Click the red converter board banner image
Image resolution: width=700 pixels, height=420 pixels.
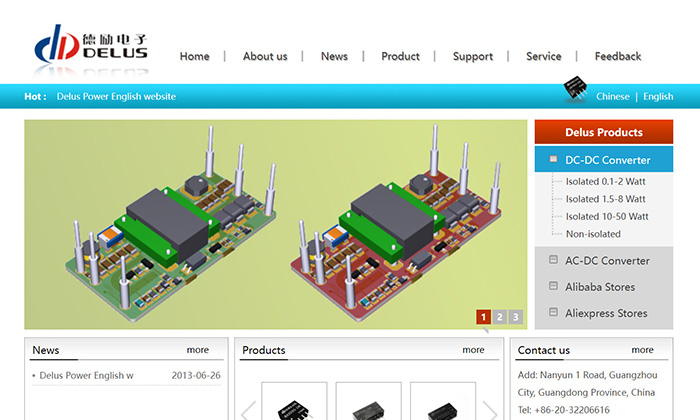coord(396,223)
